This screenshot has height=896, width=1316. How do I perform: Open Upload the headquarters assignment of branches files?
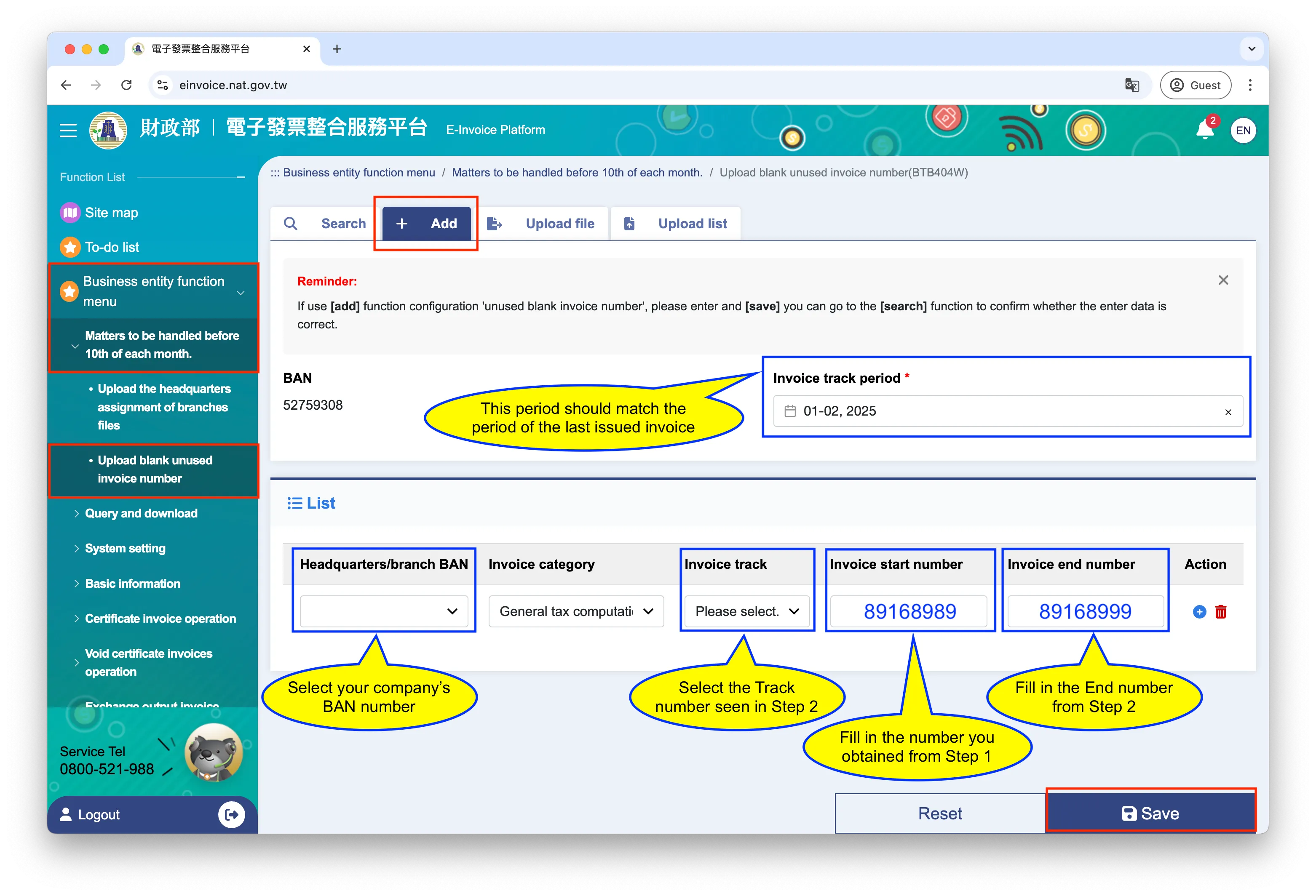(x=163, y=407)
